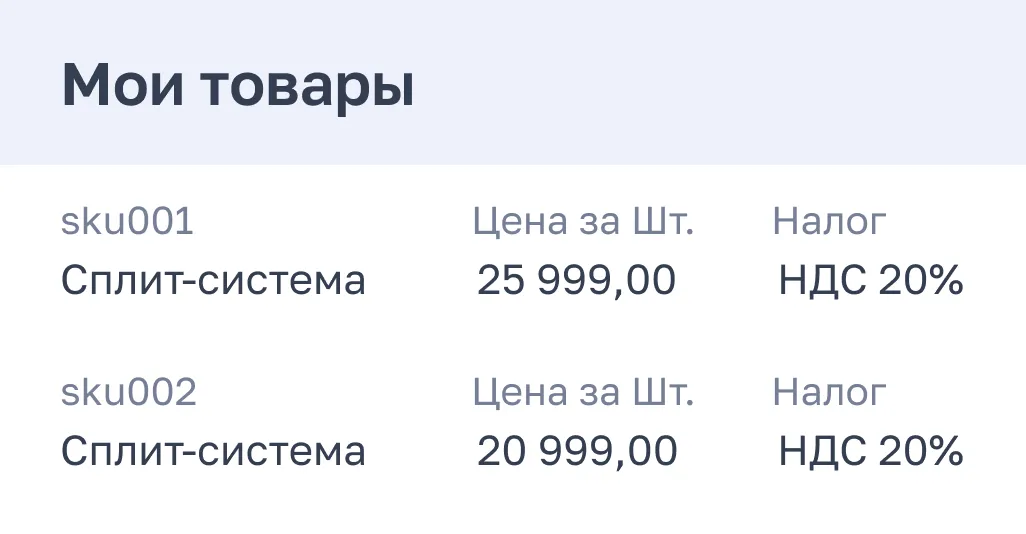Click "Цена за Шт." label in sku001 row

(582, 222)
